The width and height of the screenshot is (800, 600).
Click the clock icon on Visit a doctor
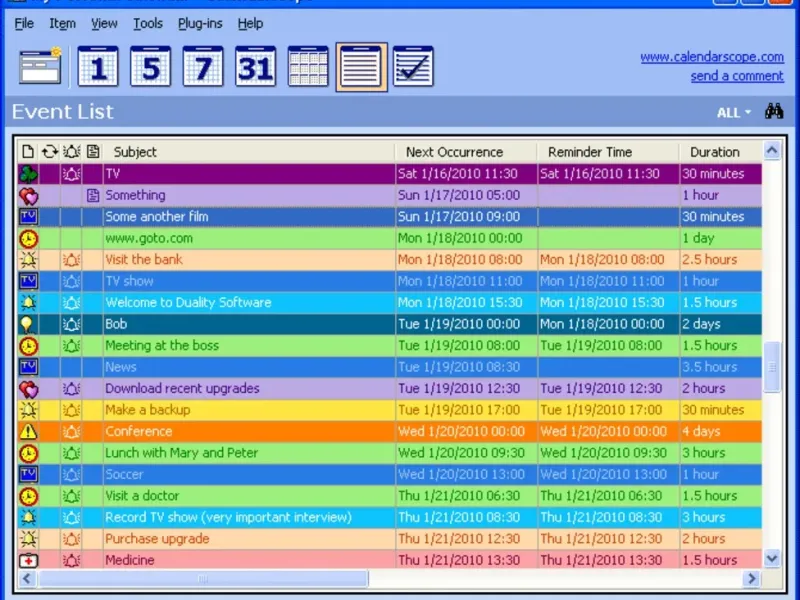[29, 496]
